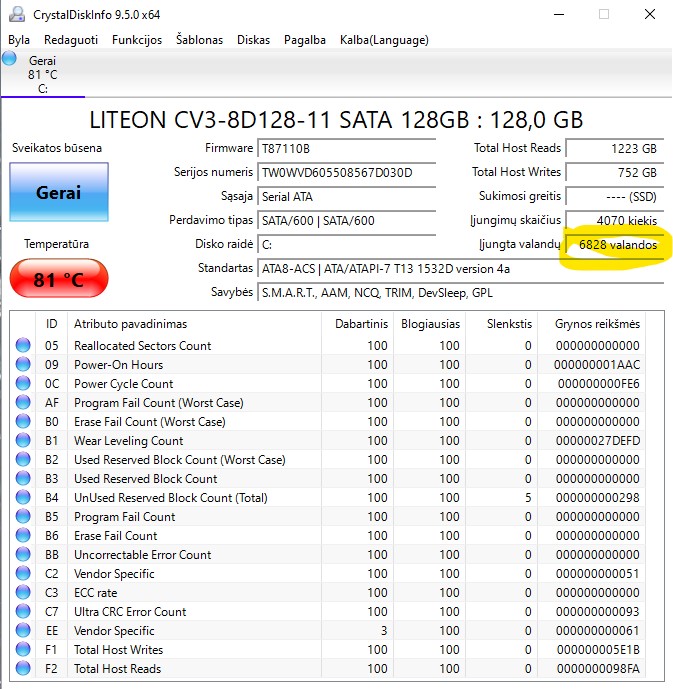Click Total Host Reads value 1223 GB
Viewport: 673px width, 689px height.
click(615, 149)
